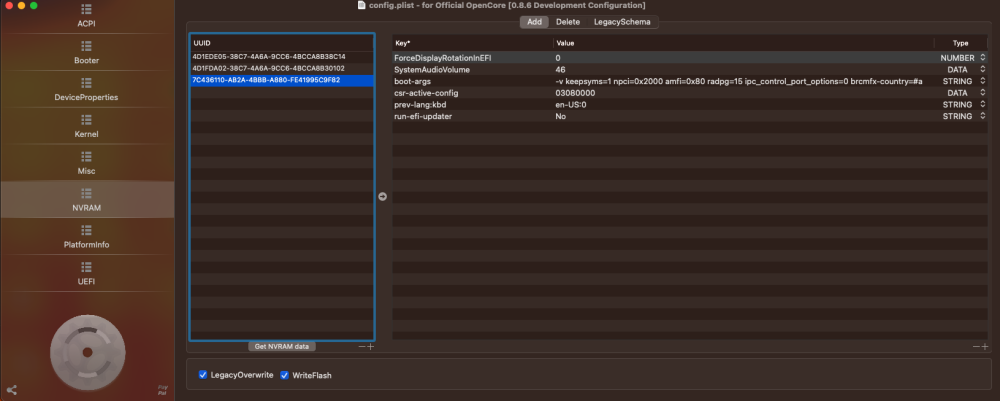Edit the csr-active-config value 03080000
1000x401 pixels.
click(x=576, y=93)
